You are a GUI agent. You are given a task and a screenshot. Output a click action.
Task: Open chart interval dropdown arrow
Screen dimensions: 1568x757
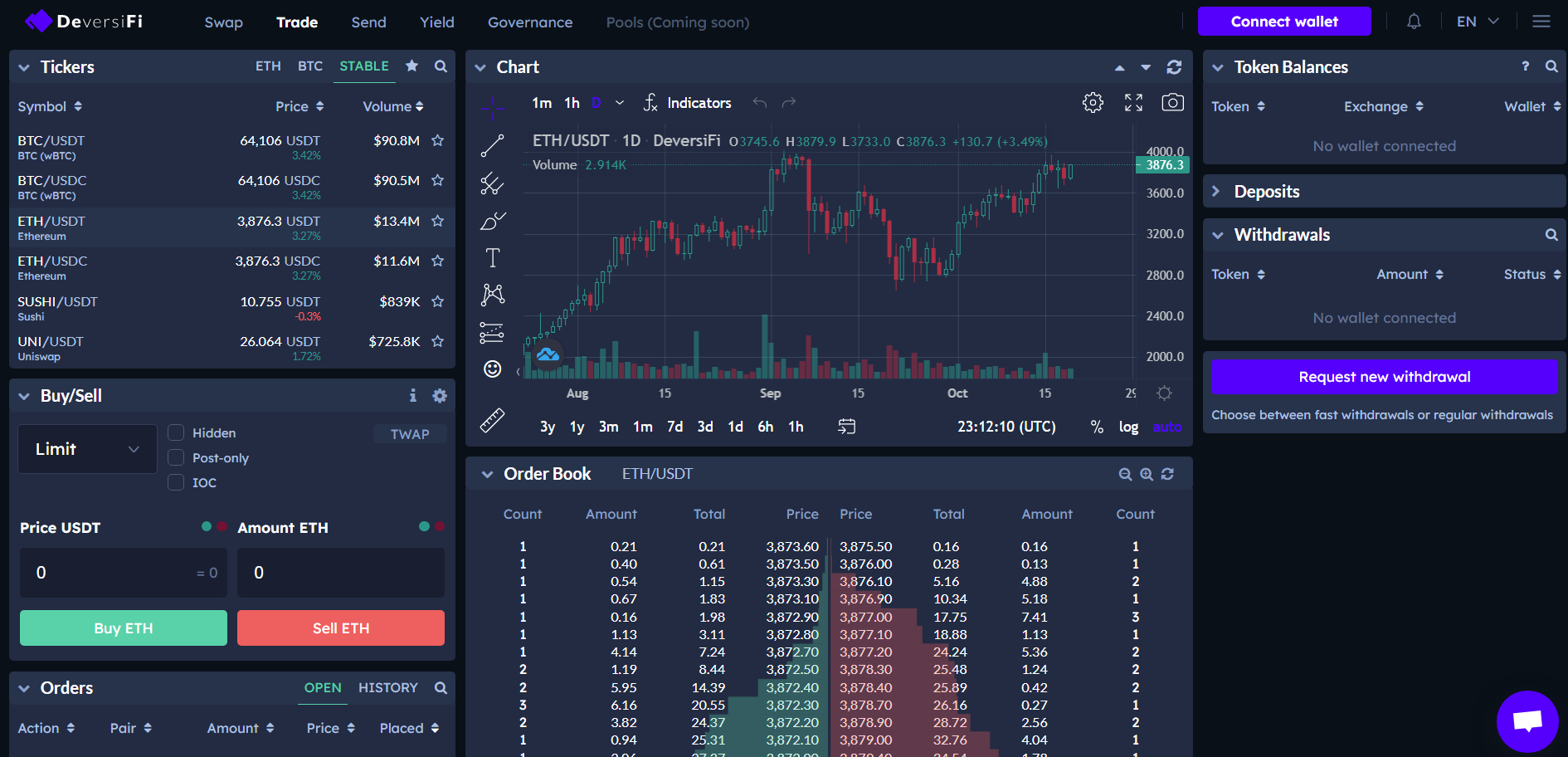[x=619, y=103]
